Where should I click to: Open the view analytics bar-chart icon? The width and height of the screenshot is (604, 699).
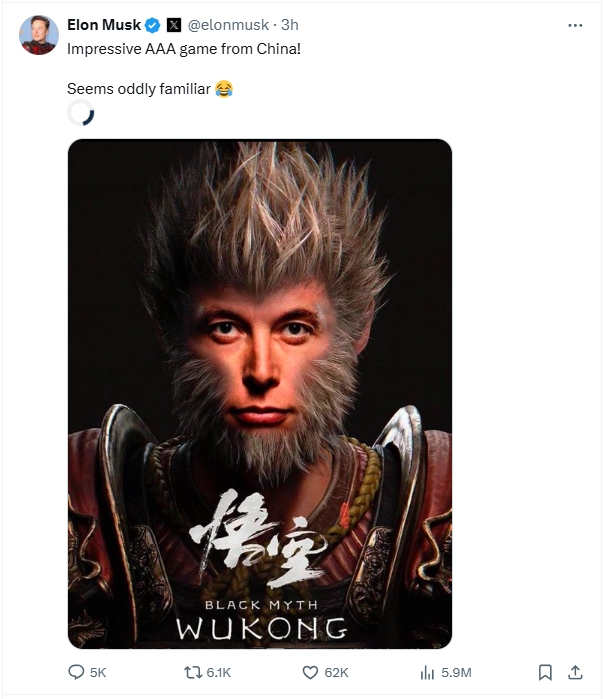427,672
